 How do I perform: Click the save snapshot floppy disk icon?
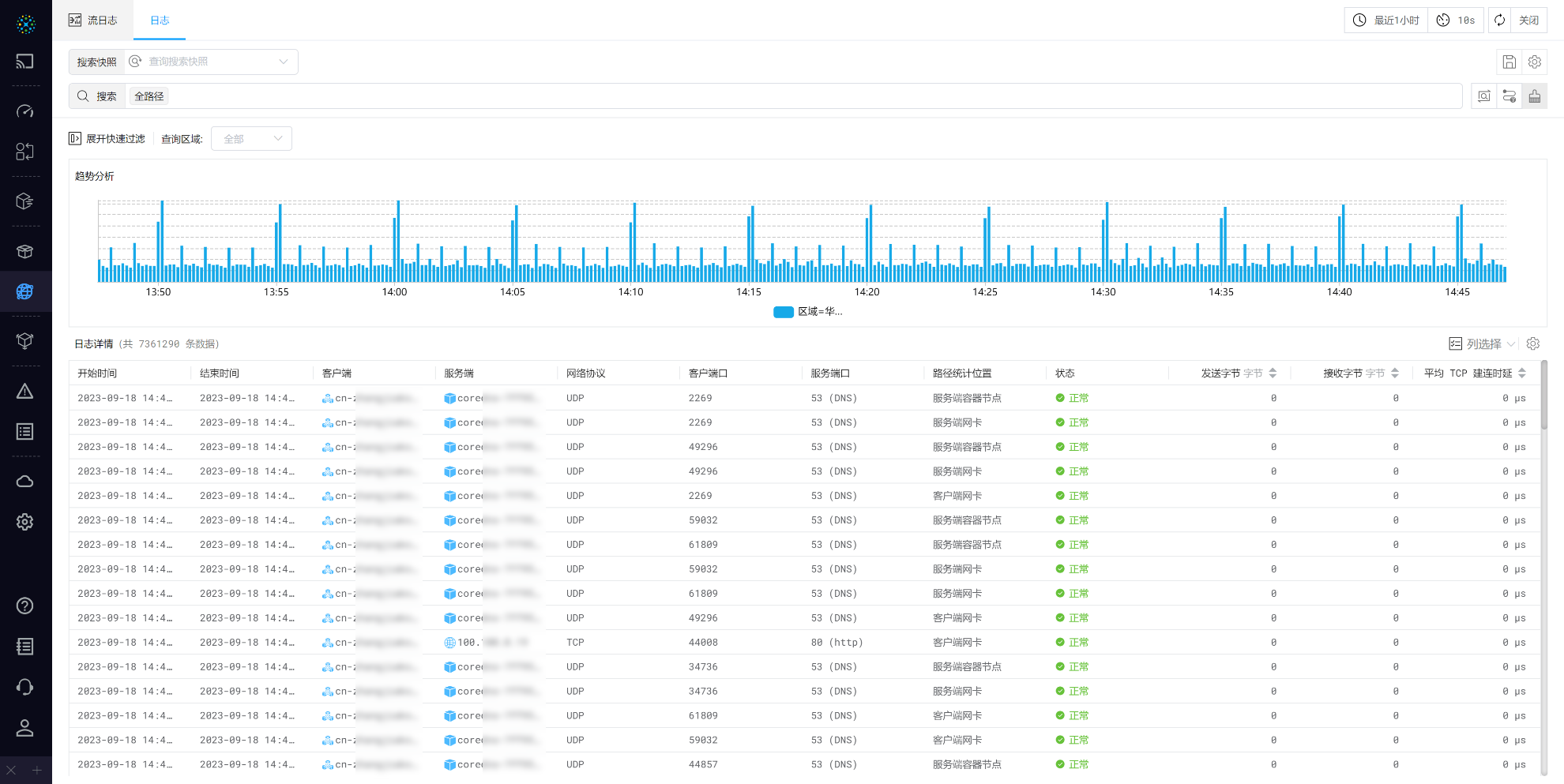(1509, 62)
